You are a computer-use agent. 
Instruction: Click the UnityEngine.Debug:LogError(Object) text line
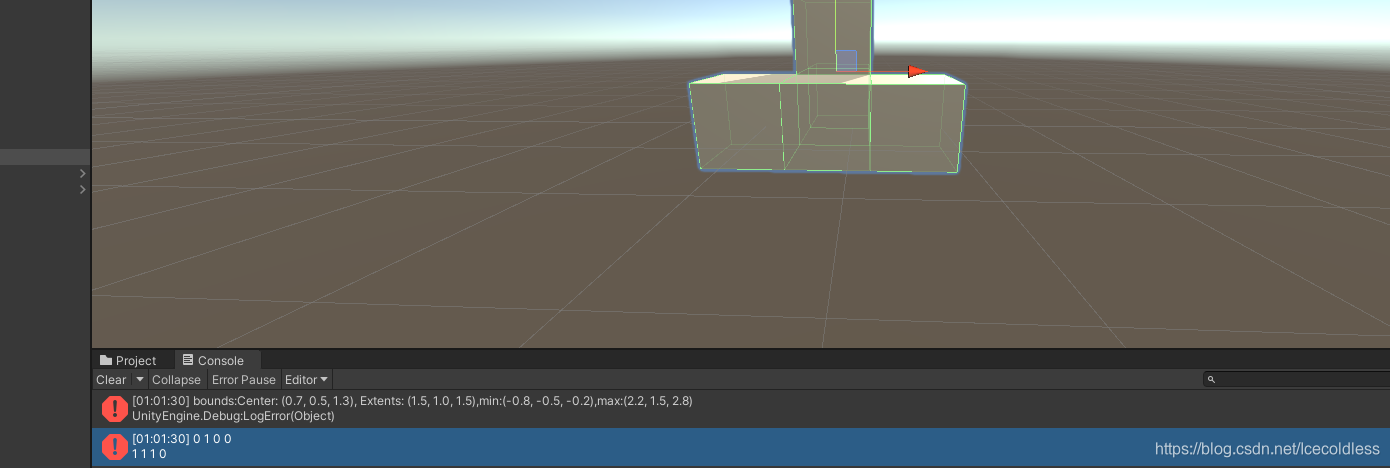234,416
